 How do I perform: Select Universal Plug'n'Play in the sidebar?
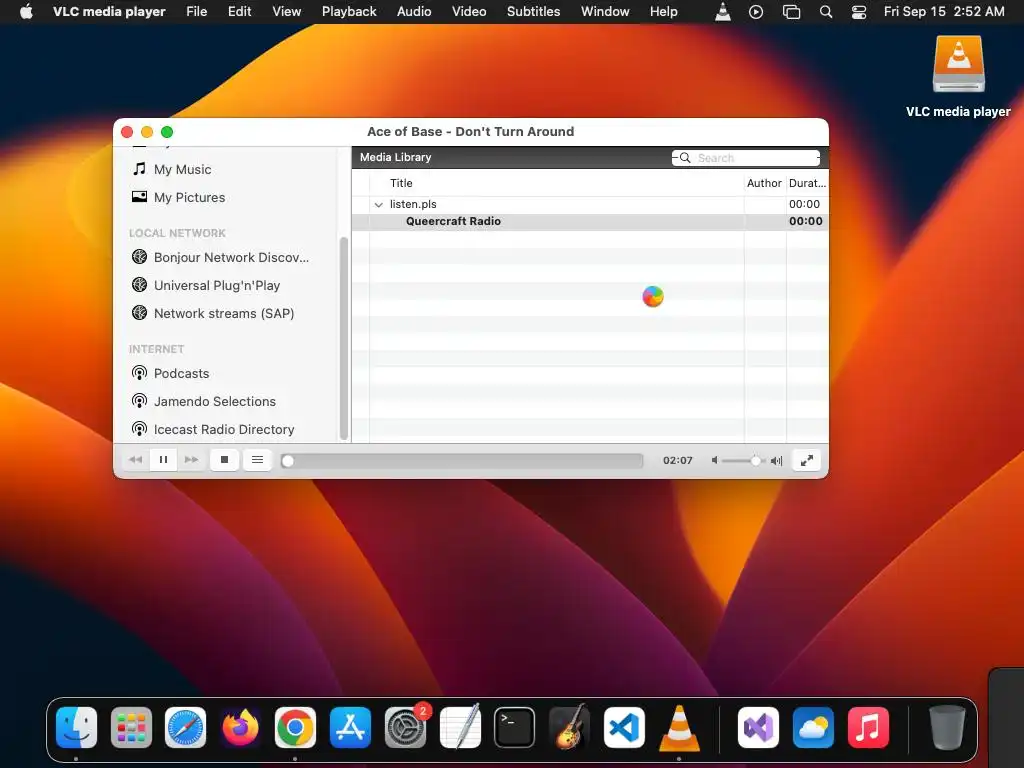click(x=217, y=285)
